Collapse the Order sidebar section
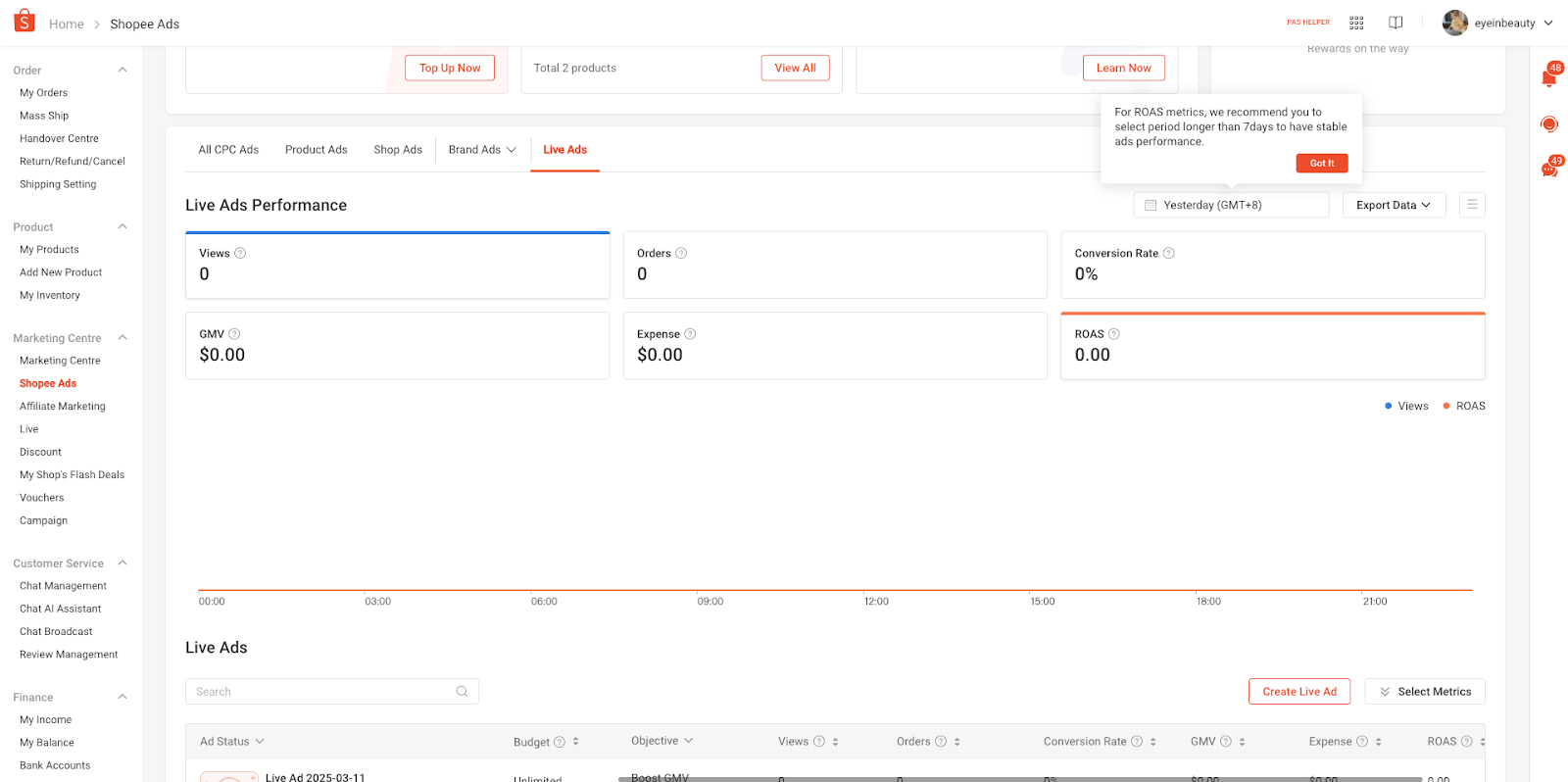This screenshot has width=1568, height=782. coord(122,70)
